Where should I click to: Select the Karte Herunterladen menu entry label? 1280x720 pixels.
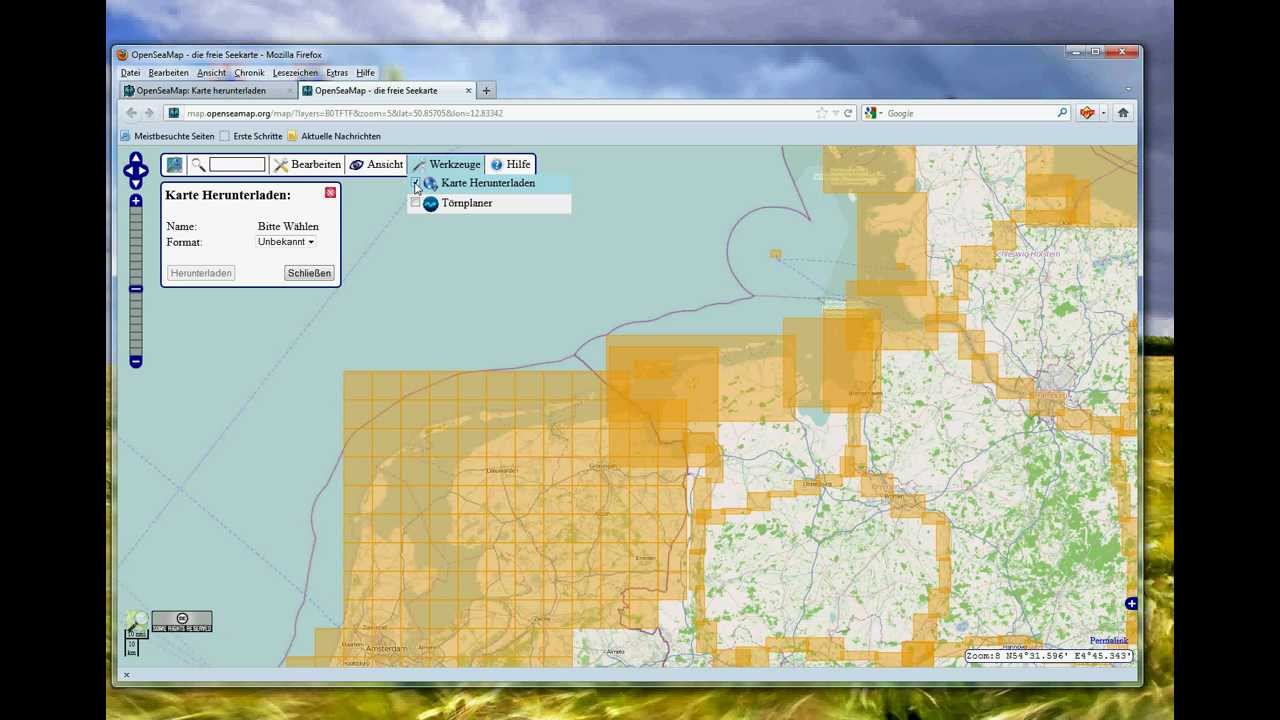[488, 183]
